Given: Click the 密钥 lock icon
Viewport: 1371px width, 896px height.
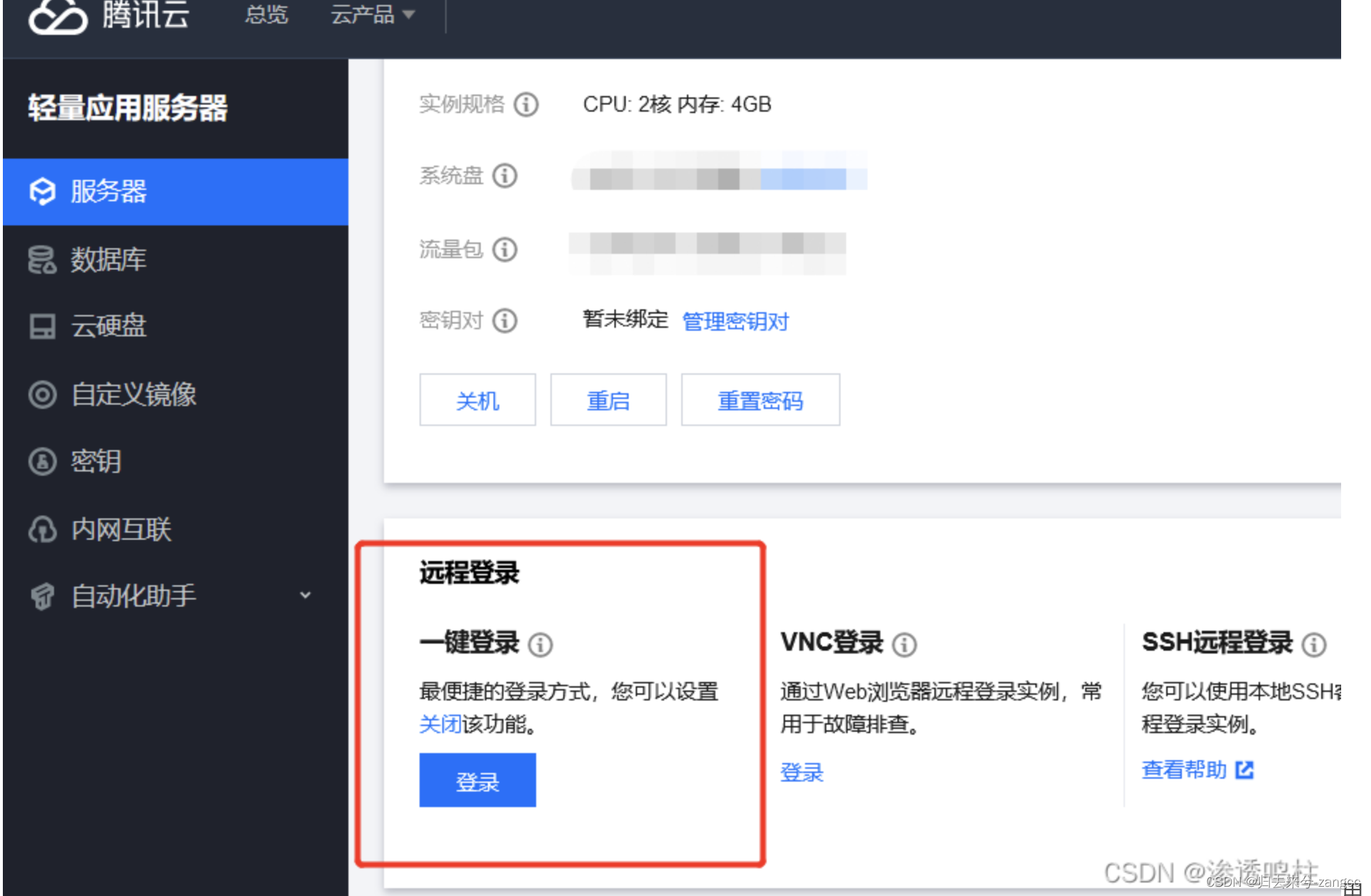Looking at the screenshot, I should click(x=43, y=462).
